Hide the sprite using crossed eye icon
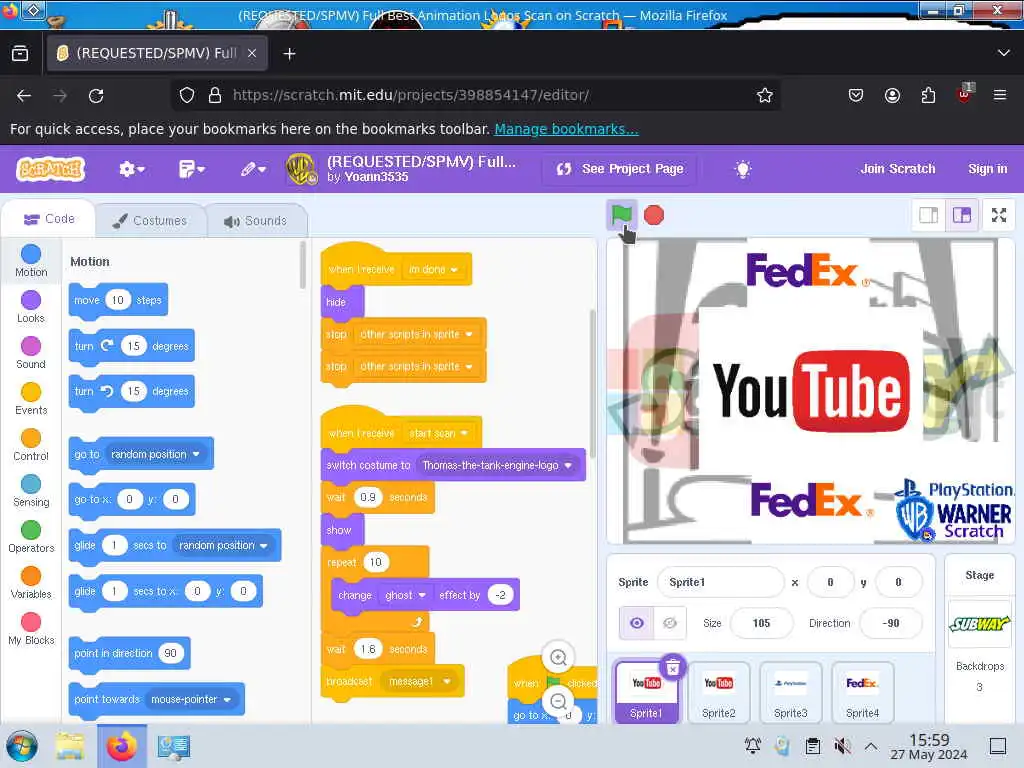 pyautogui.click(x=670, y=623)
